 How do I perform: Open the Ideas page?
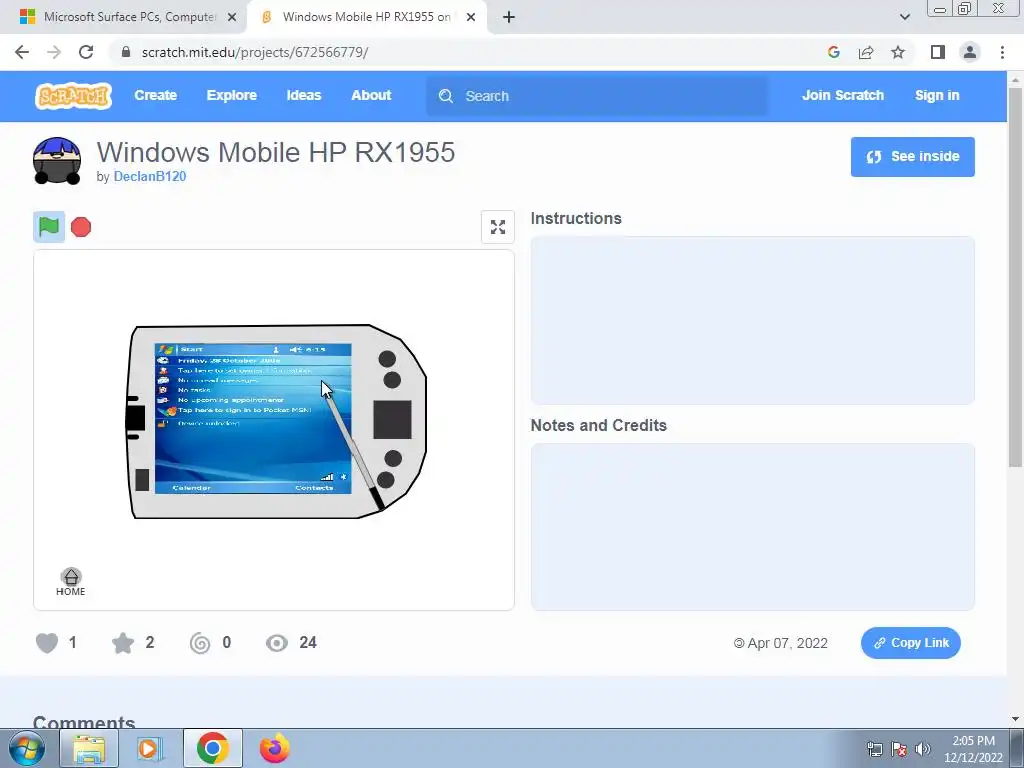click(x=304, y=95)
